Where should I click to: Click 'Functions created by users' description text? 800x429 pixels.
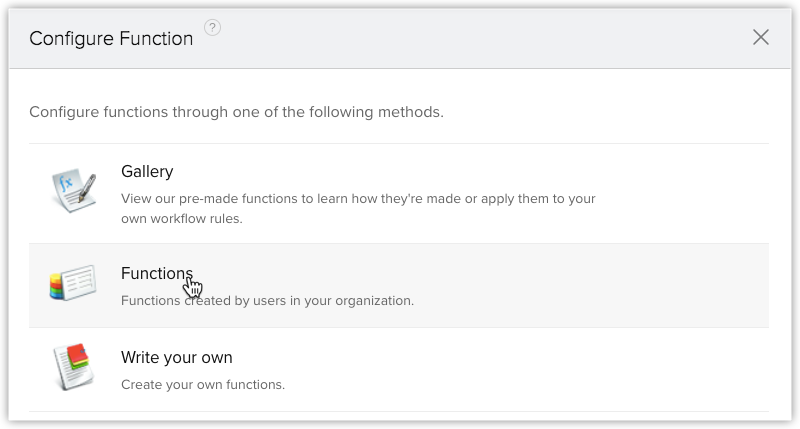pyautogui.click(x=267, y=300)
